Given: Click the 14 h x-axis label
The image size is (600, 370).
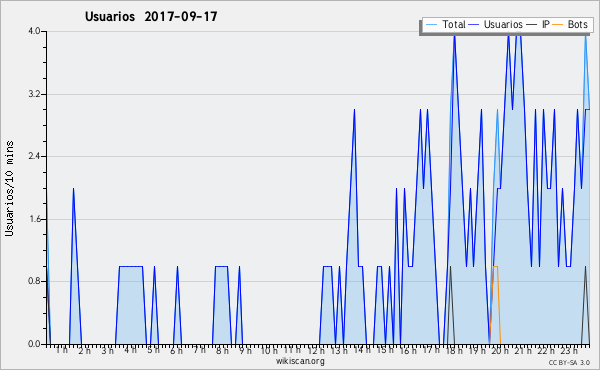Looking at the screenshot, I should tap(362, 350).
